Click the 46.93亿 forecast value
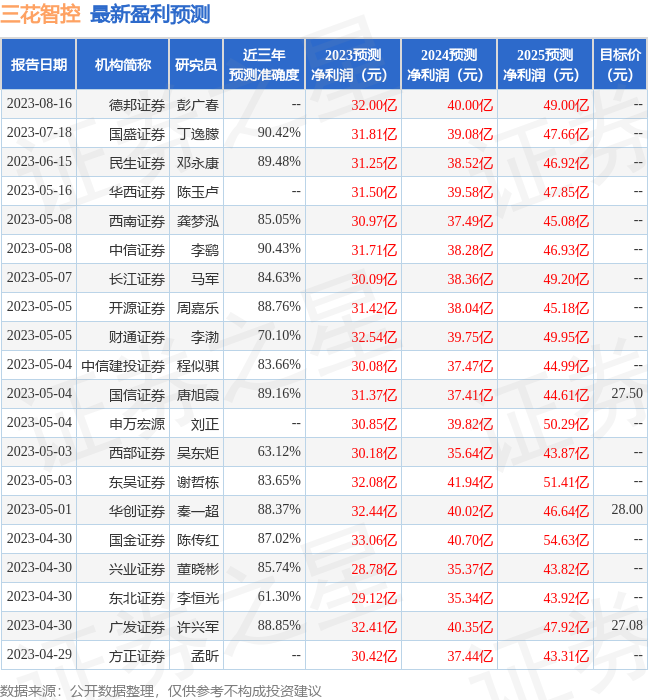Viewport: 648px width, 700px height. click(566, 250)
